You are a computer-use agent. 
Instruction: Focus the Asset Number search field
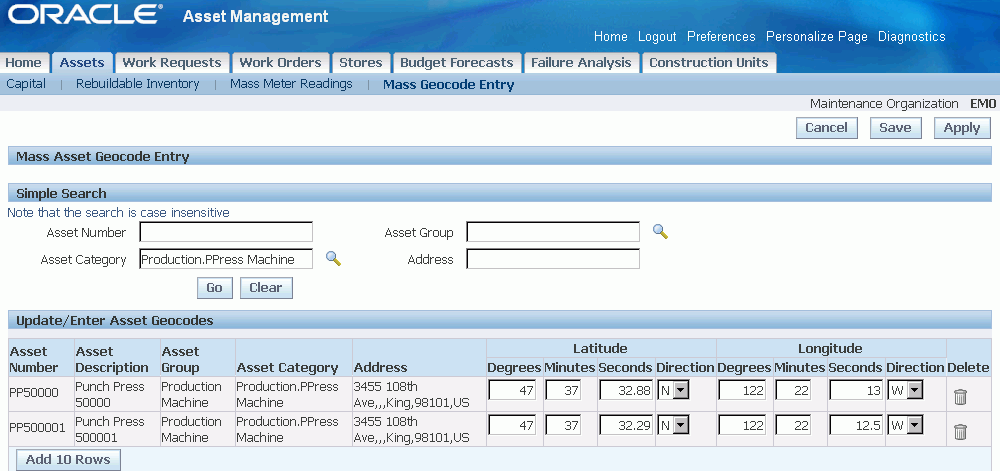226,232
